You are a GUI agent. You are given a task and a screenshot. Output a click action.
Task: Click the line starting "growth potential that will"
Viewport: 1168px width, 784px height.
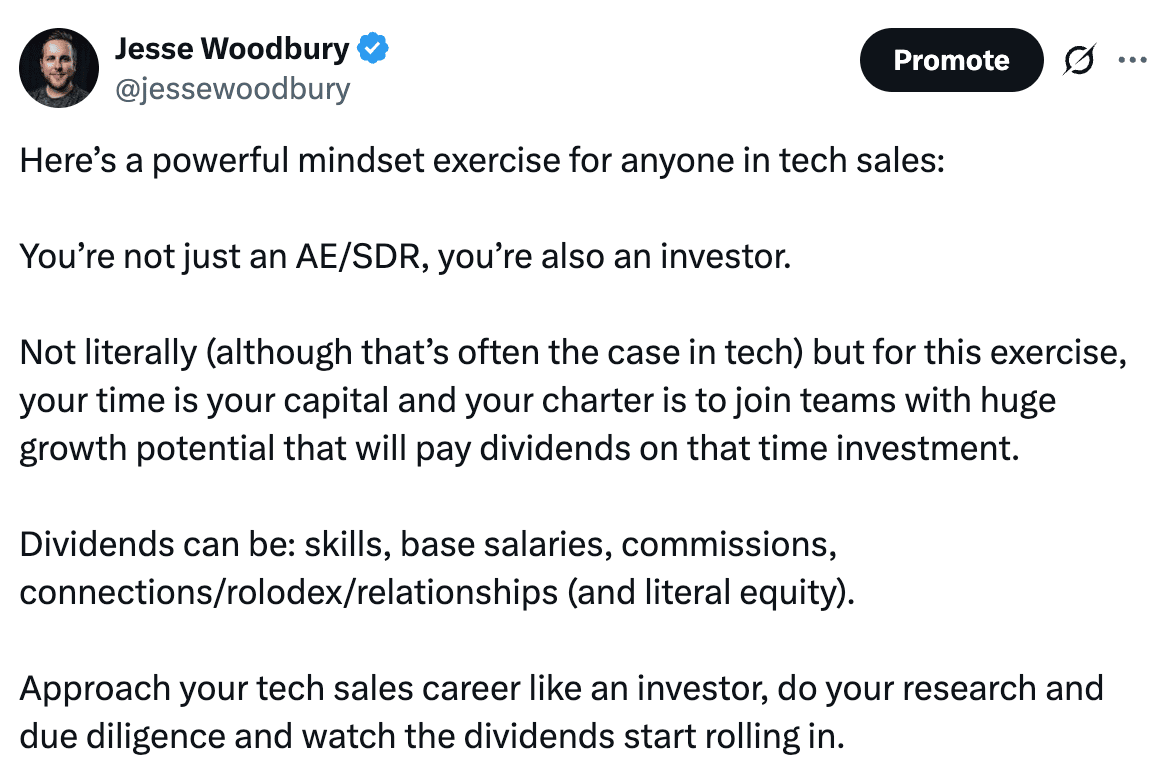pyautogui.click(x=519, y=449)
